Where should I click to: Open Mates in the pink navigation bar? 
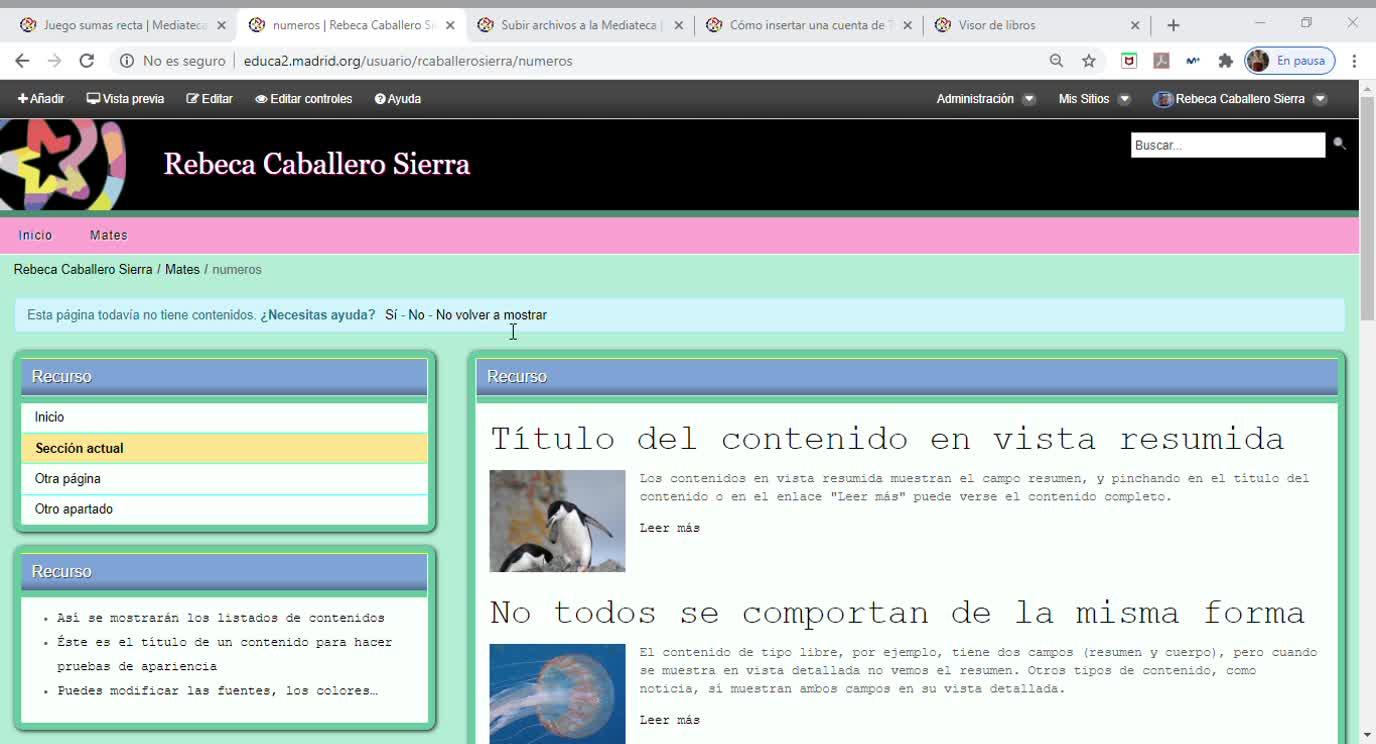(x=109, y=235)
